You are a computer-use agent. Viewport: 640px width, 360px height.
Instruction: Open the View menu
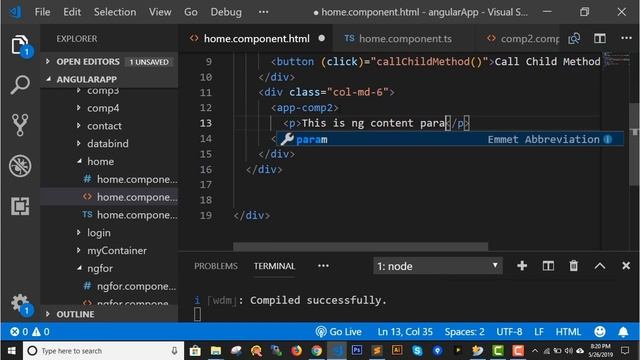click(x=160, y=12)
